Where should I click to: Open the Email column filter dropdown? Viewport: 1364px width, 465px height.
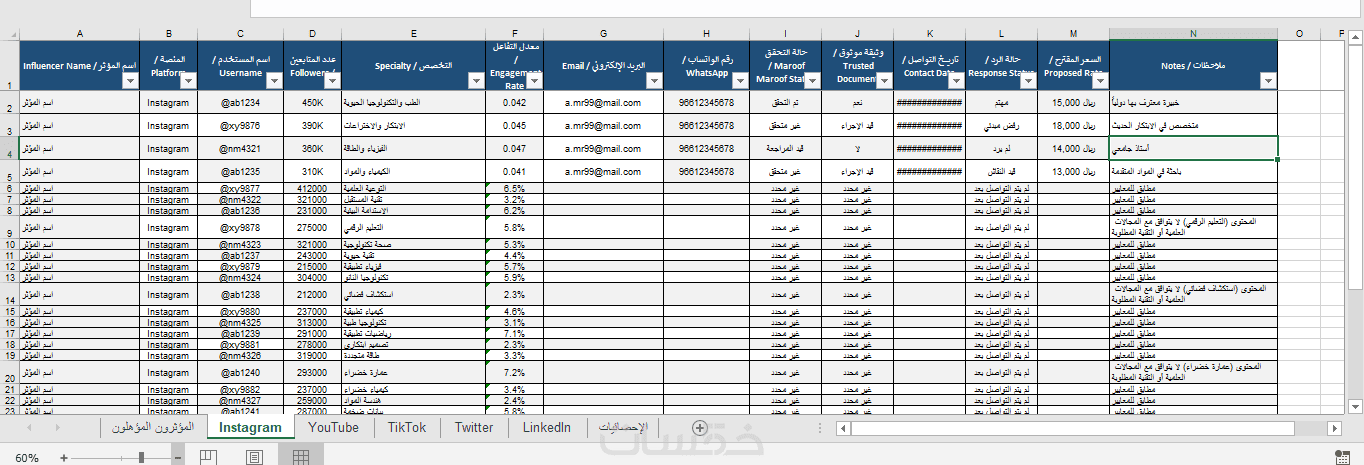[x=656, y=82]
